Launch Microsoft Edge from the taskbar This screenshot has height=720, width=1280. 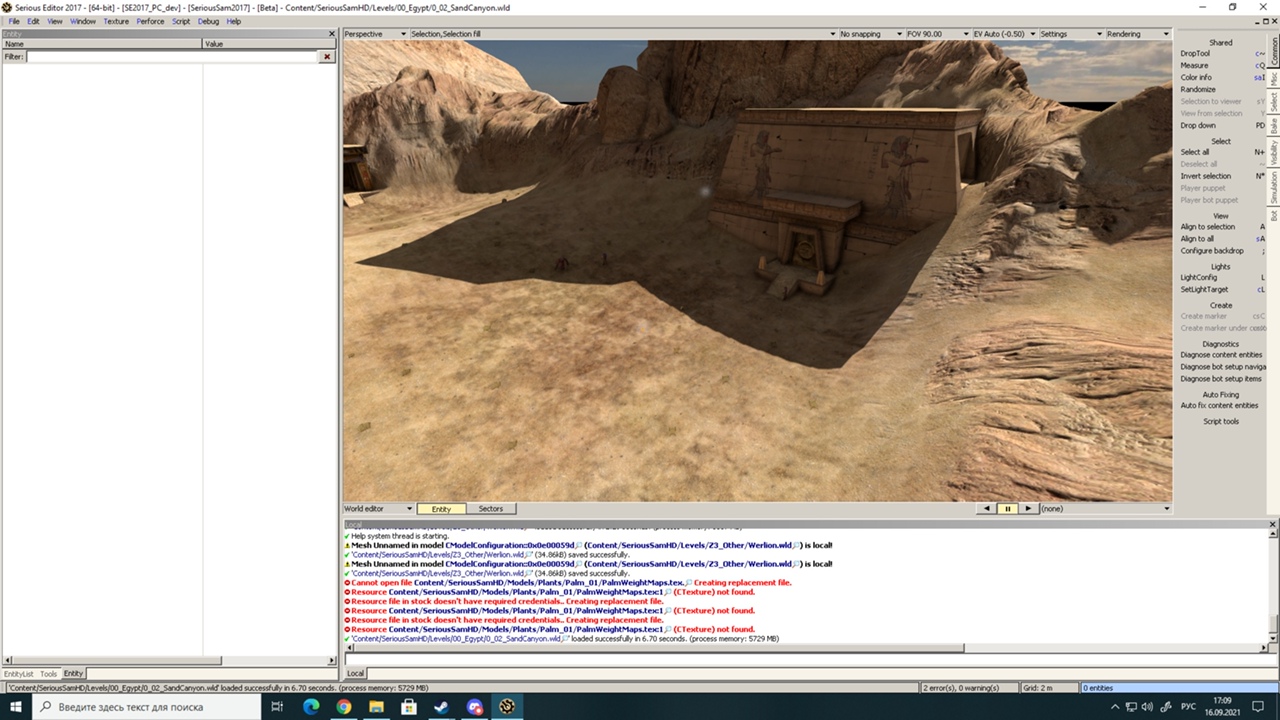pyautogui.click(x=311, y=707)
